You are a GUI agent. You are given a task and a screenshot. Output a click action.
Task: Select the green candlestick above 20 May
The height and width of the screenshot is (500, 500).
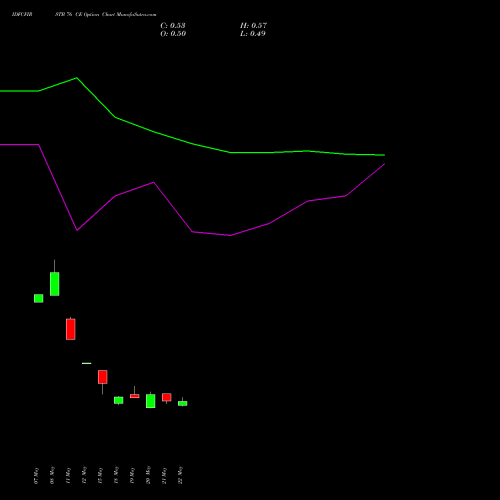coord(151,401)
